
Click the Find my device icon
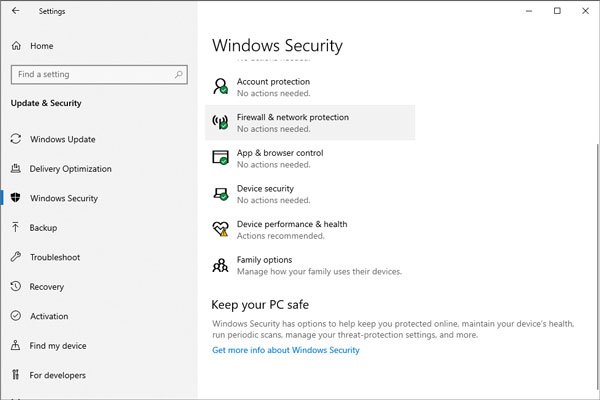point(15,345)
